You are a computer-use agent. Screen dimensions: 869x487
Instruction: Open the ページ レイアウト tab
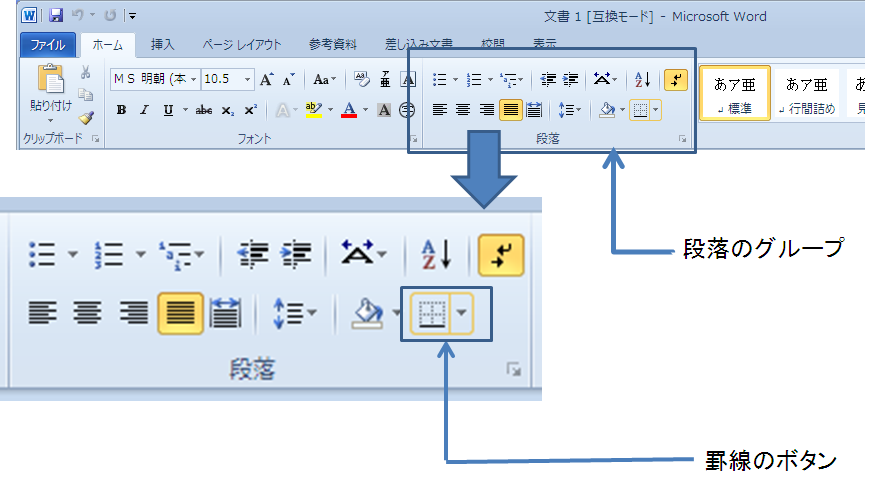pyautogui.click(x=242, y=44)
